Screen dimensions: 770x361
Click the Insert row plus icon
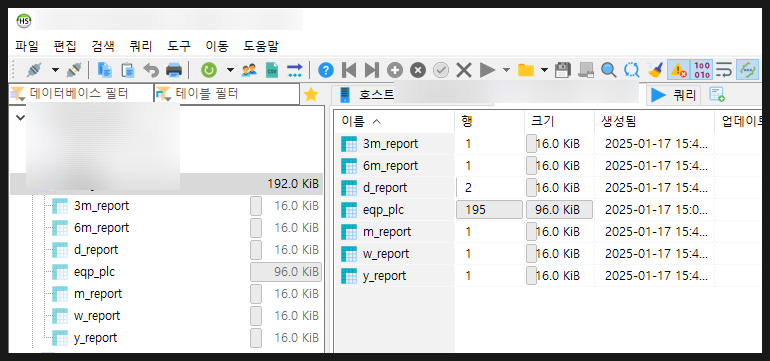coord(395,70)
